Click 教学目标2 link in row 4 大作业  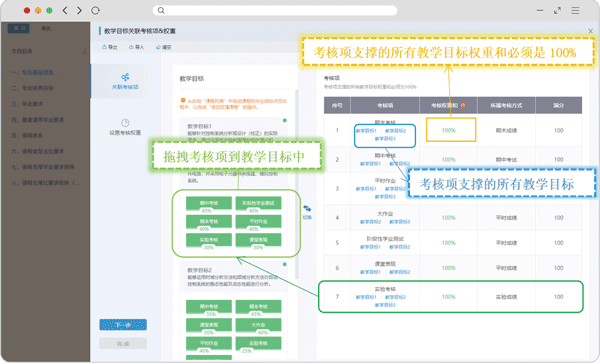point(370,222)
